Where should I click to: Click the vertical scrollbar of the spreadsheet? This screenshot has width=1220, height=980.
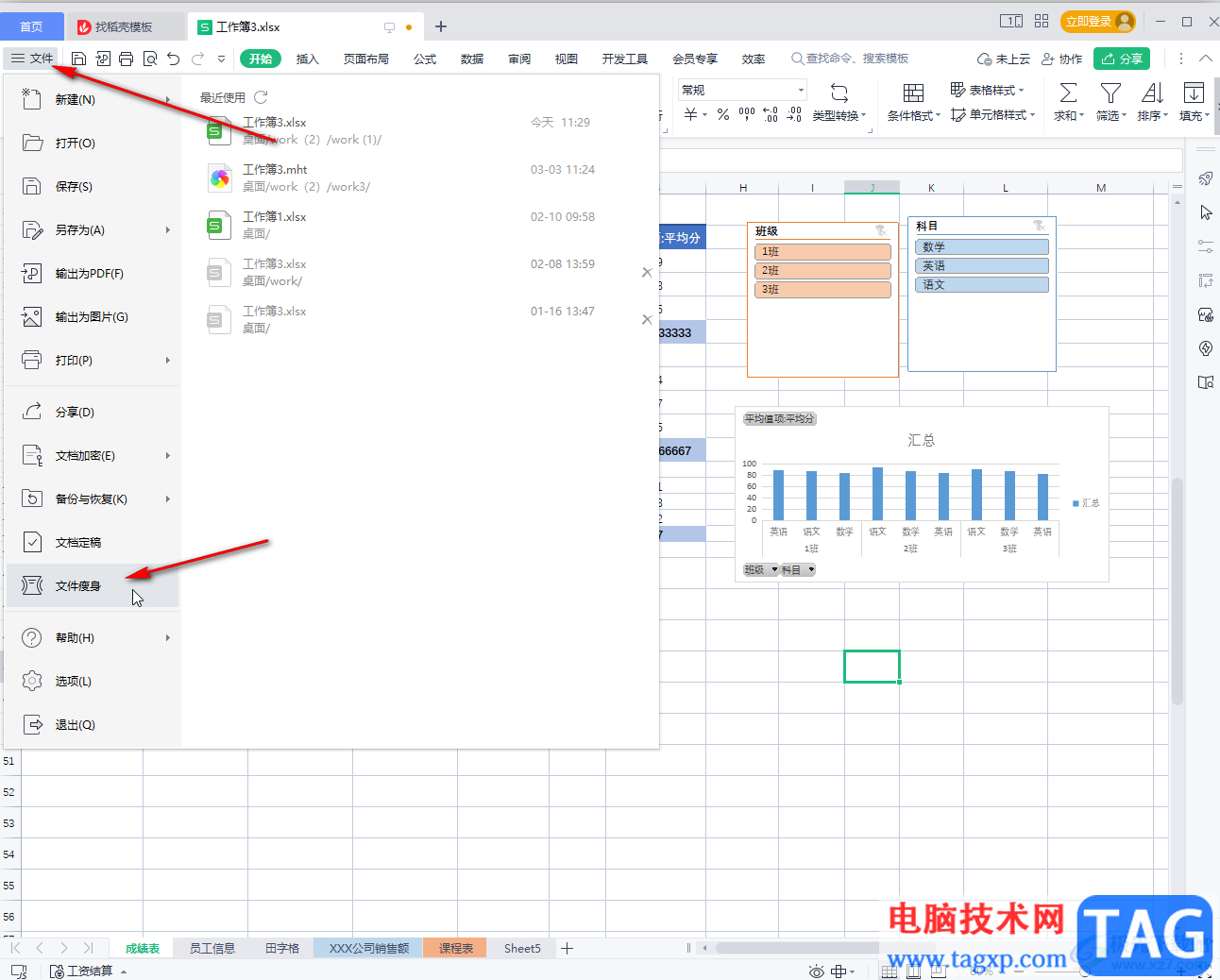[1178, 591]
